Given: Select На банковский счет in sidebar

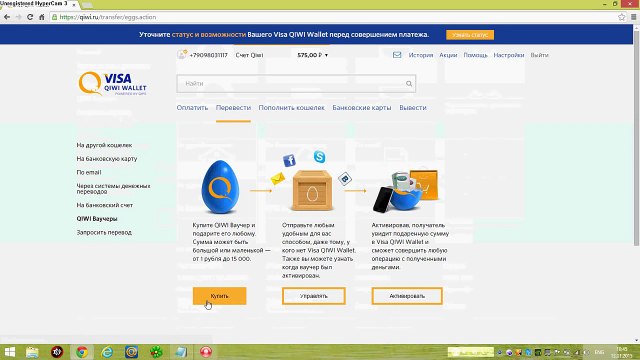Looking at the screenshot, I should pos(104,205).
